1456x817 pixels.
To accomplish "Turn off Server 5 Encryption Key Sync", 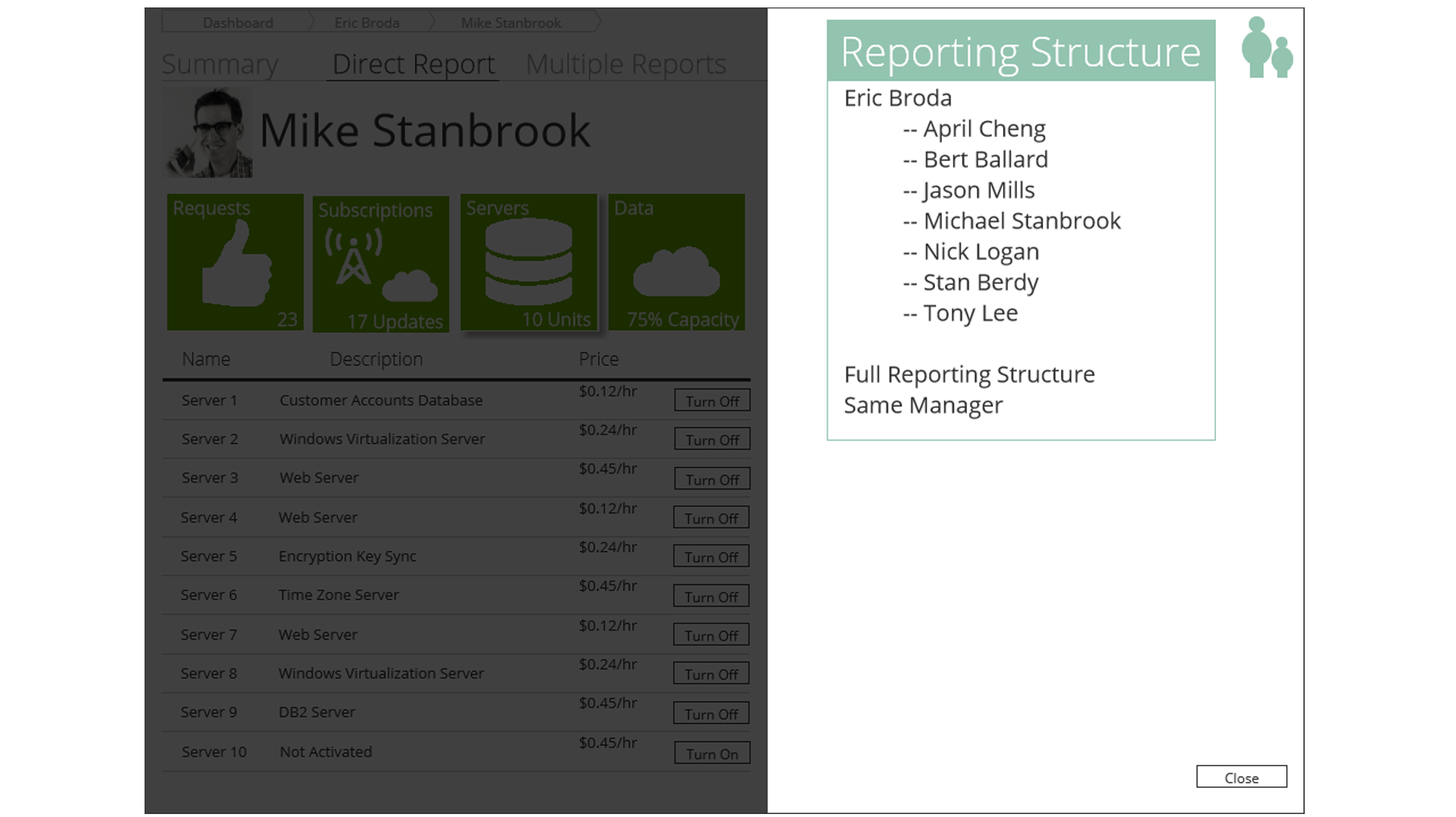I will click(711, 557).
